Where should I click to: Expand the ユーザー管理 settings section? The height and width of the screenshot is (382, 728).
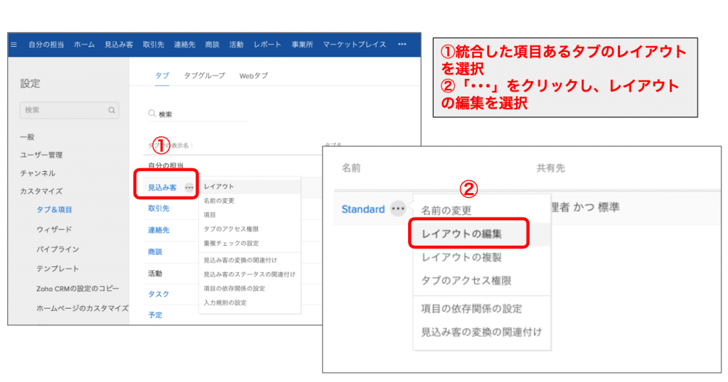click(x=41, y=155)
